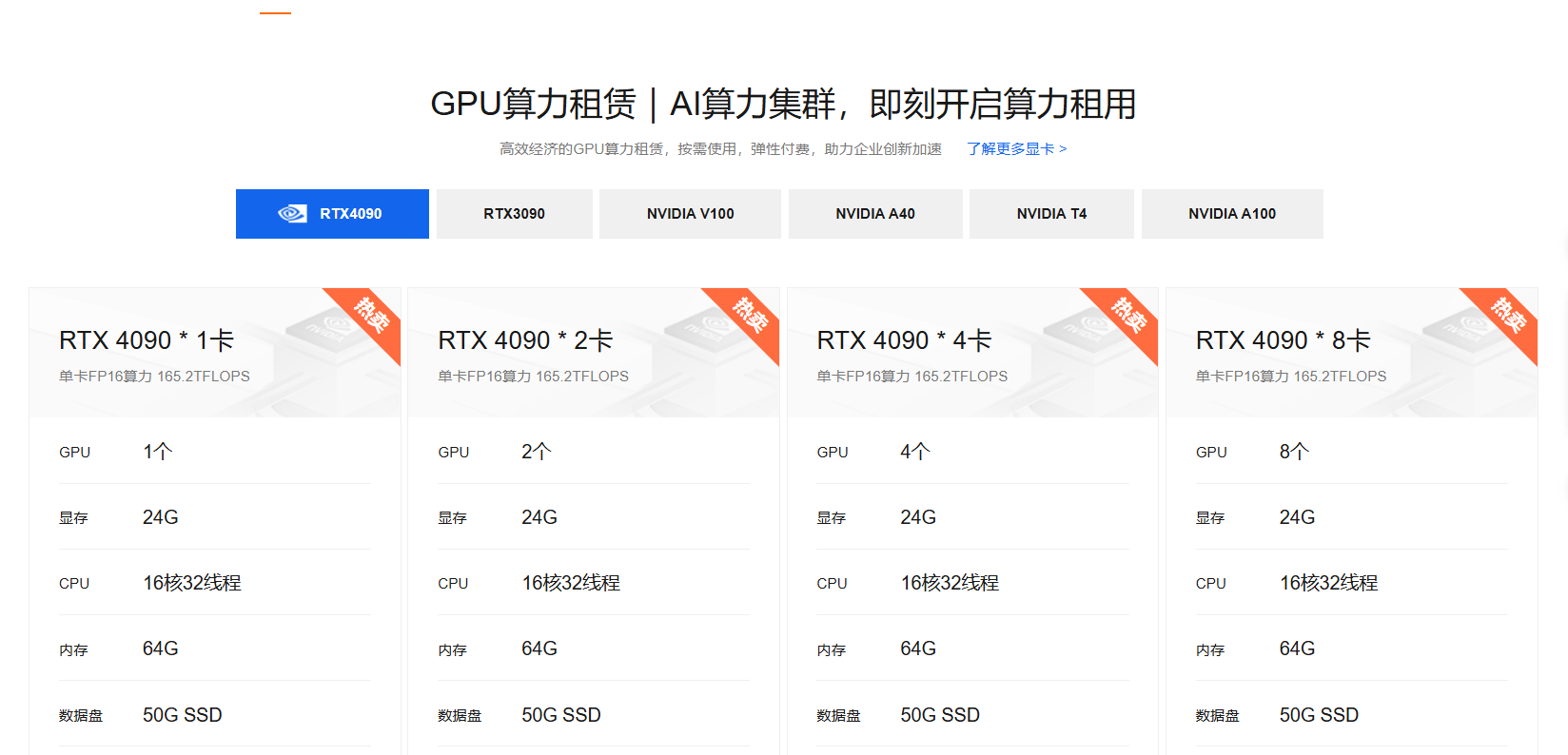Switch to the RTX3090 tab
Image resolution: width=1568 pixels, height=755 pixels.
[514, 214]
